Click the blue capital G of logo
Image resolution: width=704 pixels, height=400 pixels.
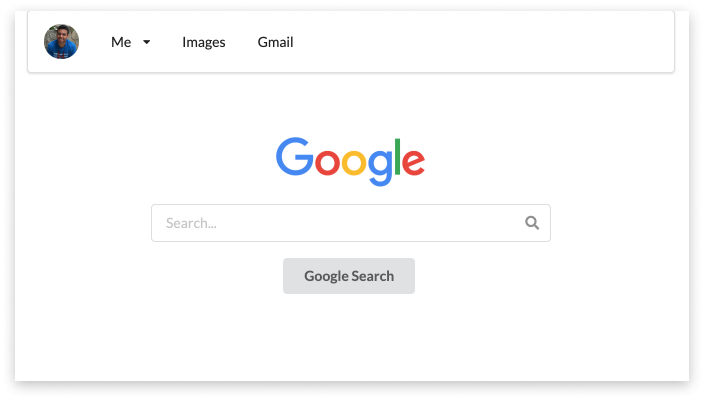coord(295,156)
